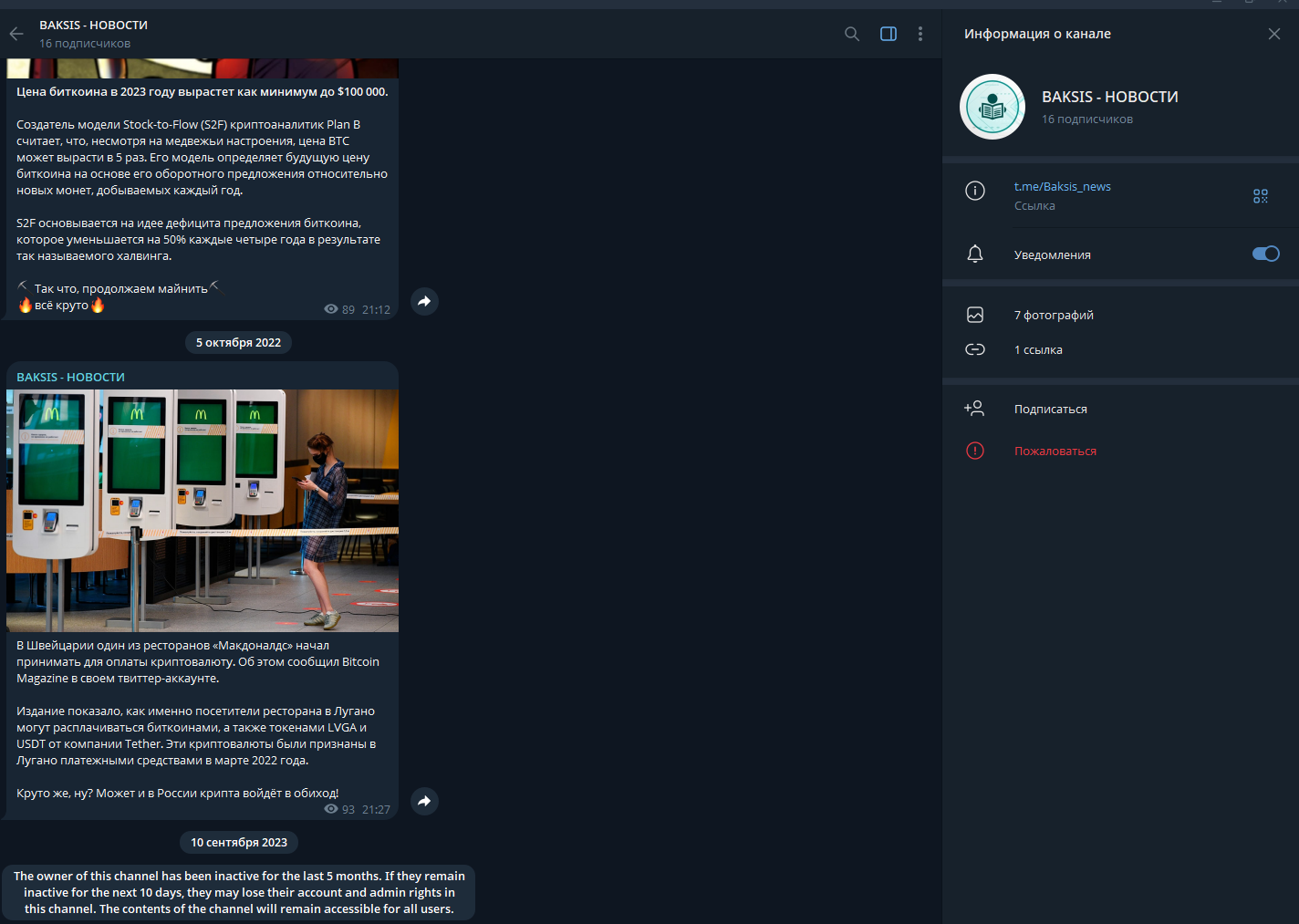The image size is (1299, 924).
Task: Click the inactive owner service message
Action: pyautogui.click(x=239, y=892)
